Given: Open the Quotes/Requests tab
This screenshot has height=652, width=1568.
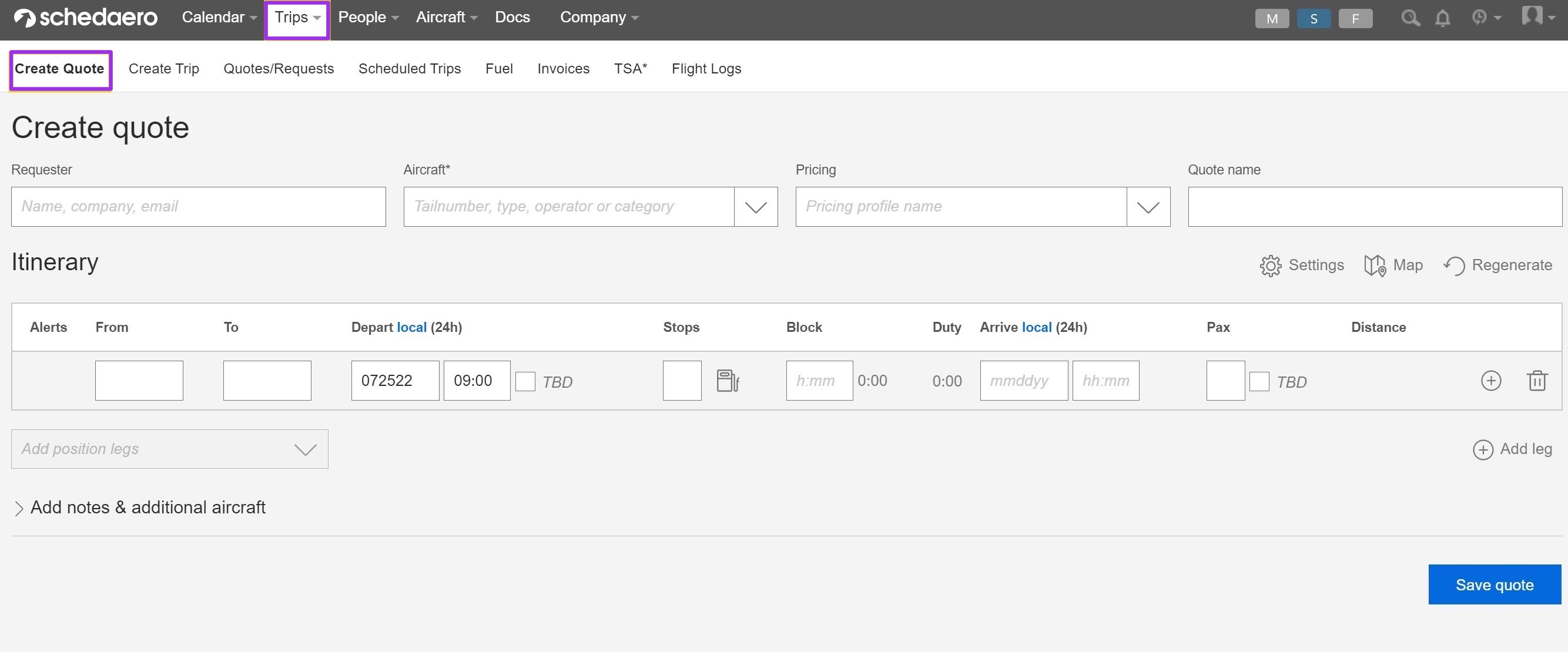Looking at the screenshot, I should tap(278, 69).
